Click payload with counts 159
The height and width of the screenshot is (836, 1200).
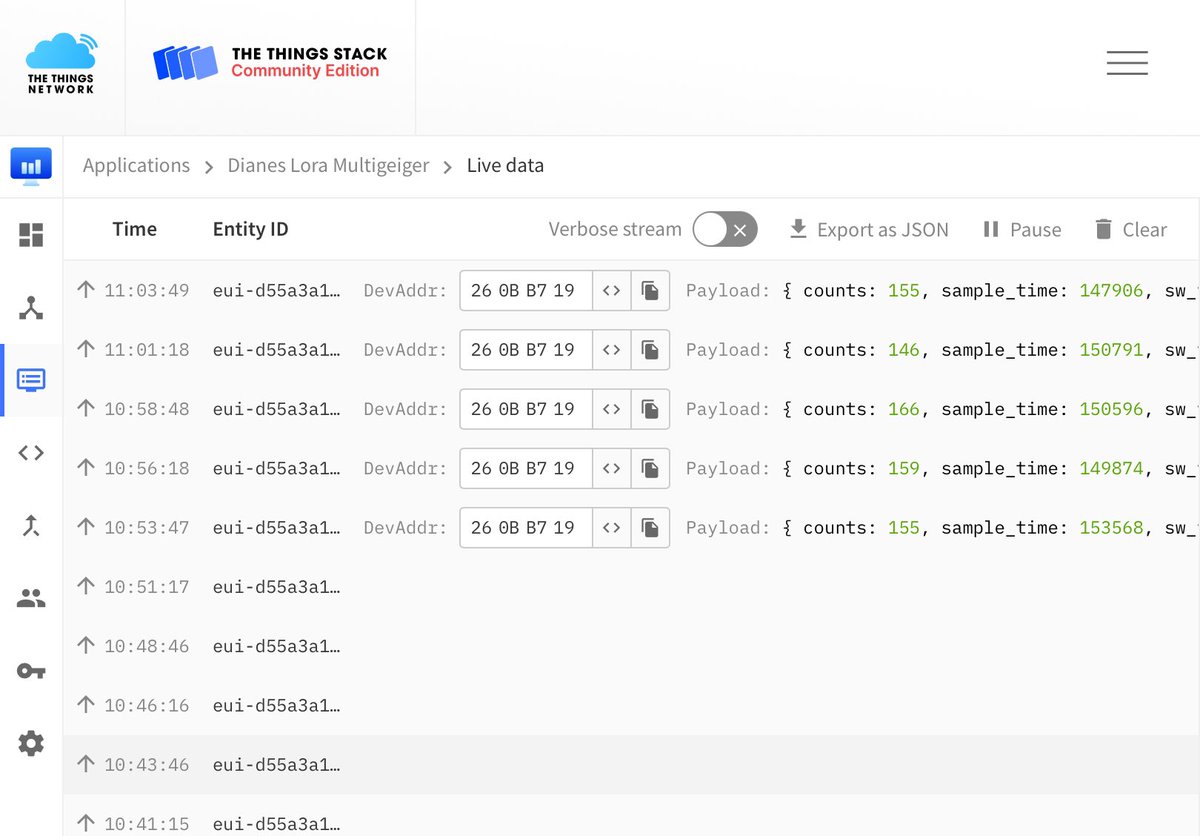pyautogui.click(x=942, y=468)
